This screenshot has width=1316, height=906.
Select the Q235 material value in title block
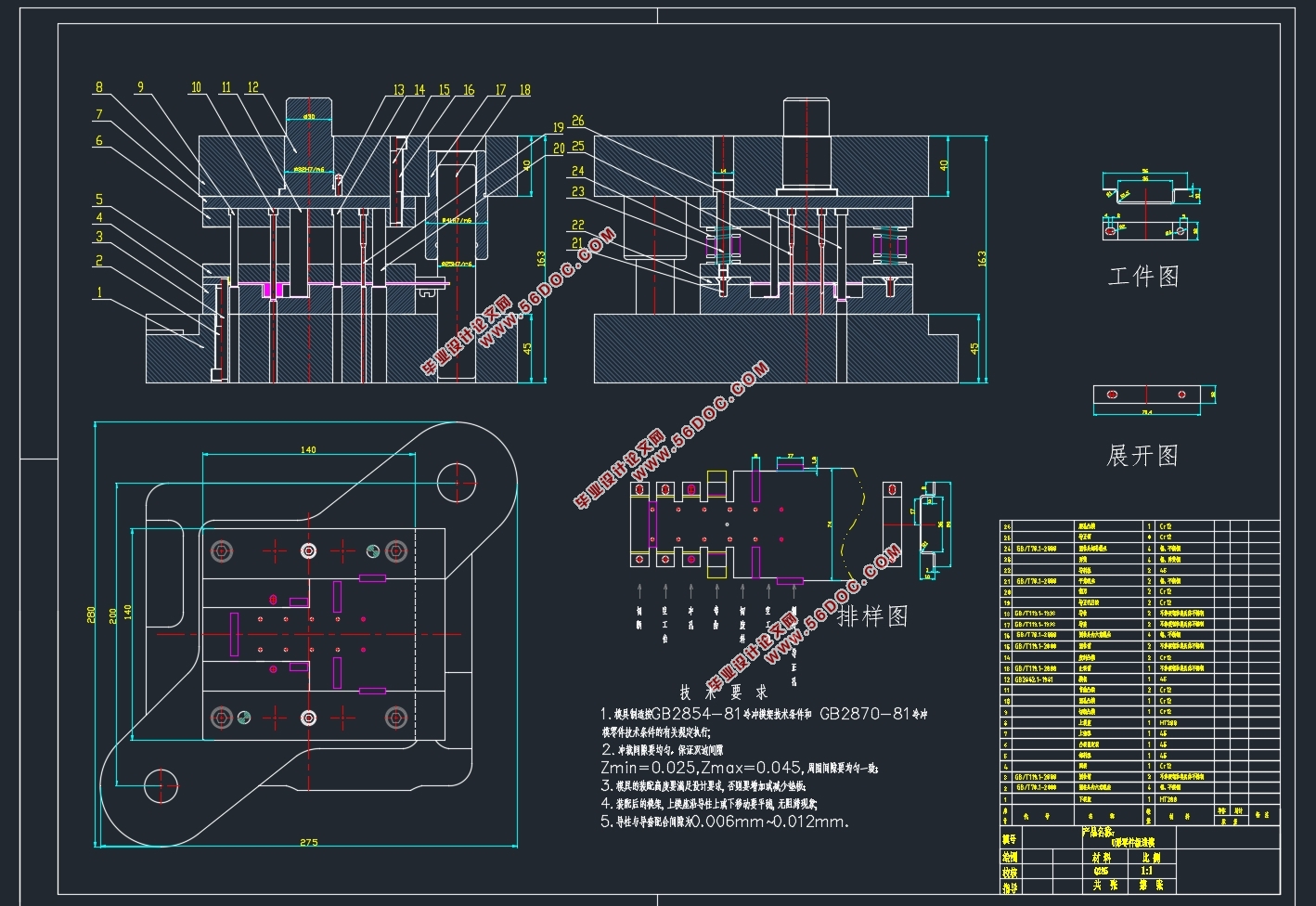point(1101,872)
